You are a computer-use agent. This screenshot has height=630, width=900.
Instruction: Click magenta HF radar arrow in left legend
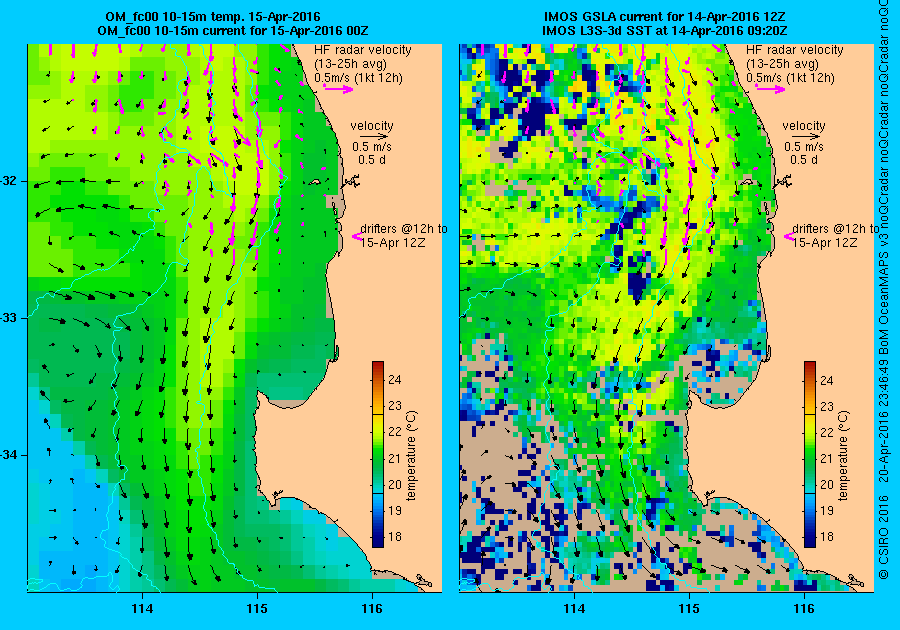coord(339,88)
